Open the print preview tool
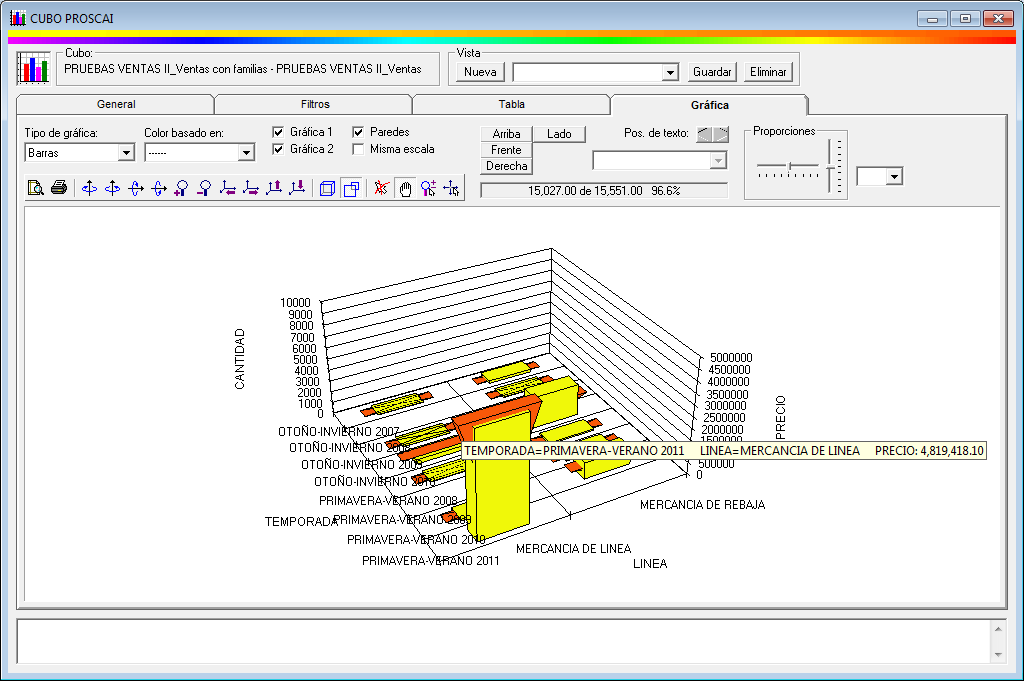The width and height of the screenshot is (1024, 681). tap(35, 189)
